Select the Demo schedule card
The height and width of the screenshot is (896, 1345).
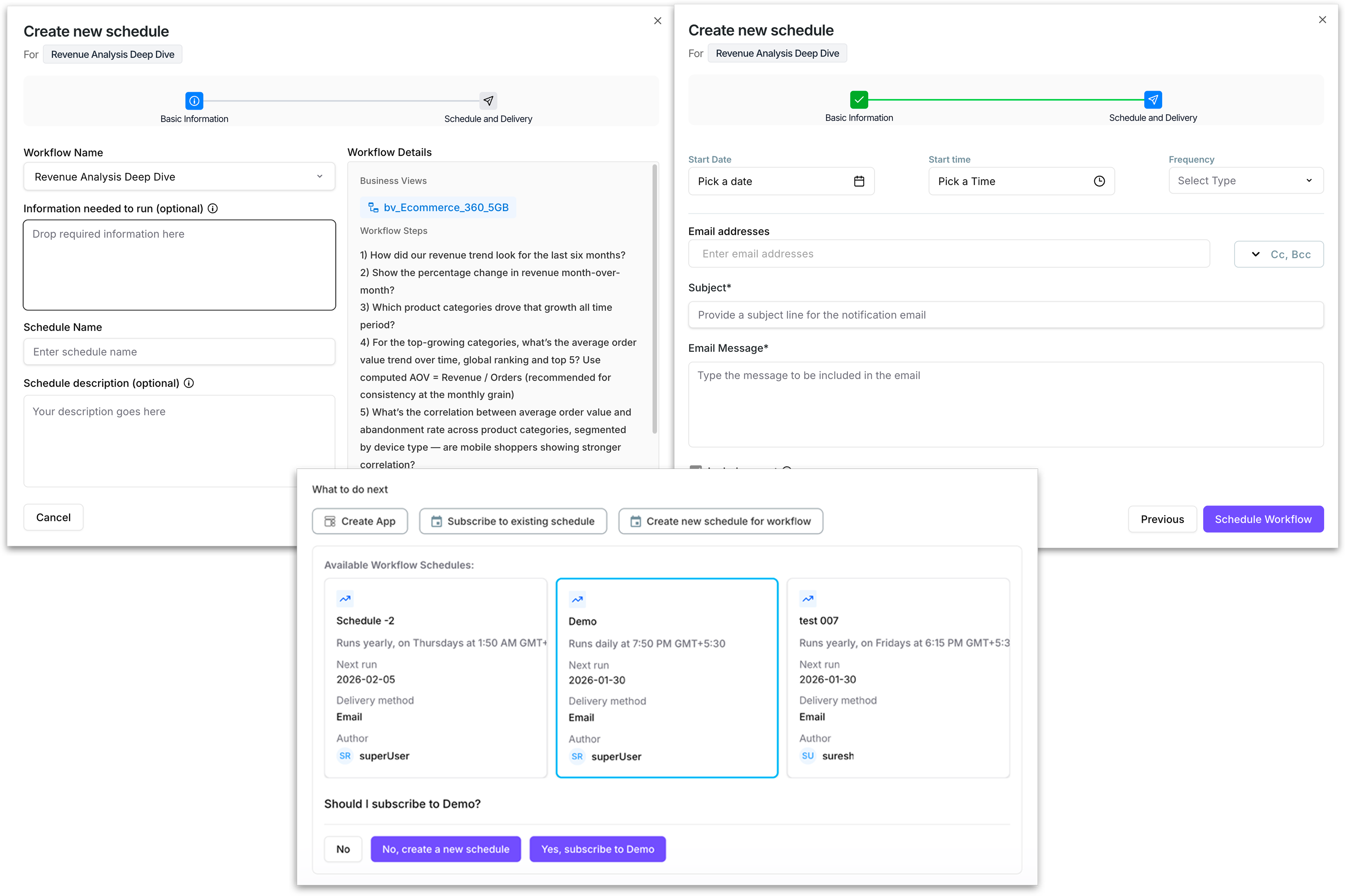(667, 678)
